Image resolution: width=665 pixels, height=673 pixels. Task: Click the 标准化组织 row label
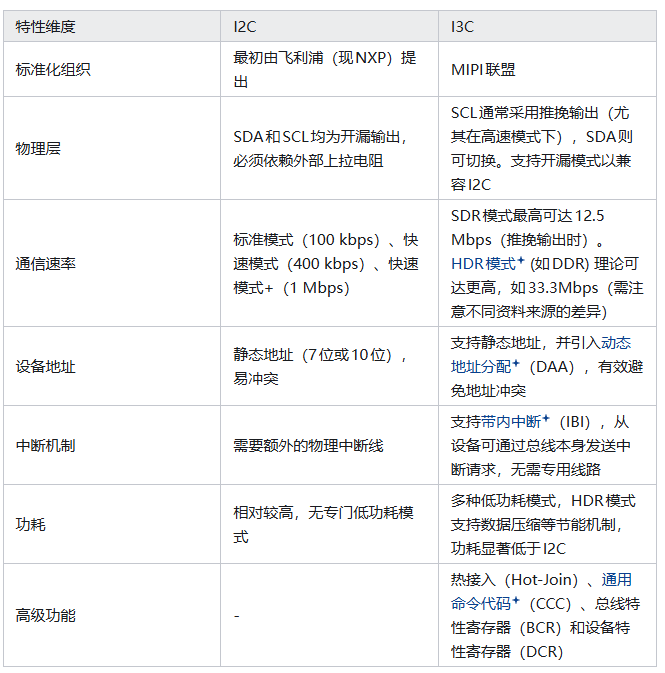coord(53,70)
